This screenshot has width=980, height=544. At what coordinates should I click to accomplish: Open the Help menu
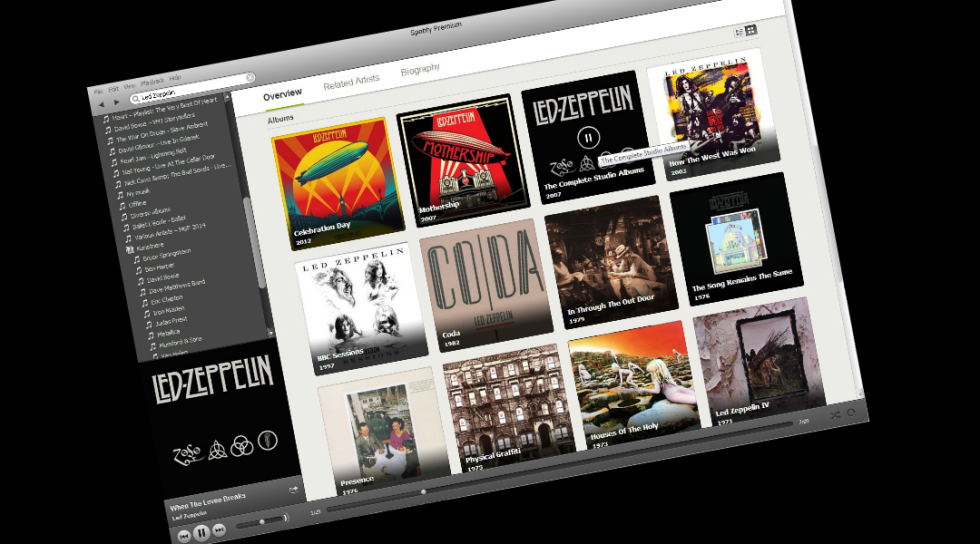[175, 78]
